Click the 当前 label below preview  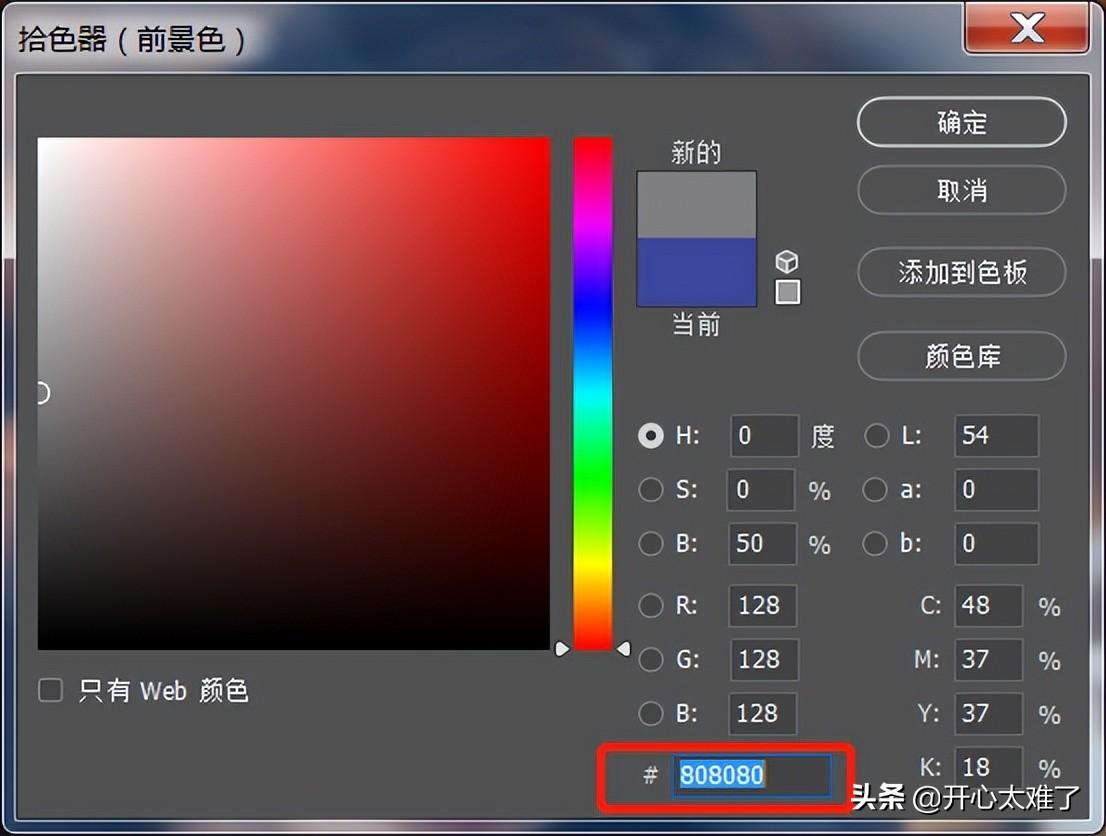tap(696, 325)
